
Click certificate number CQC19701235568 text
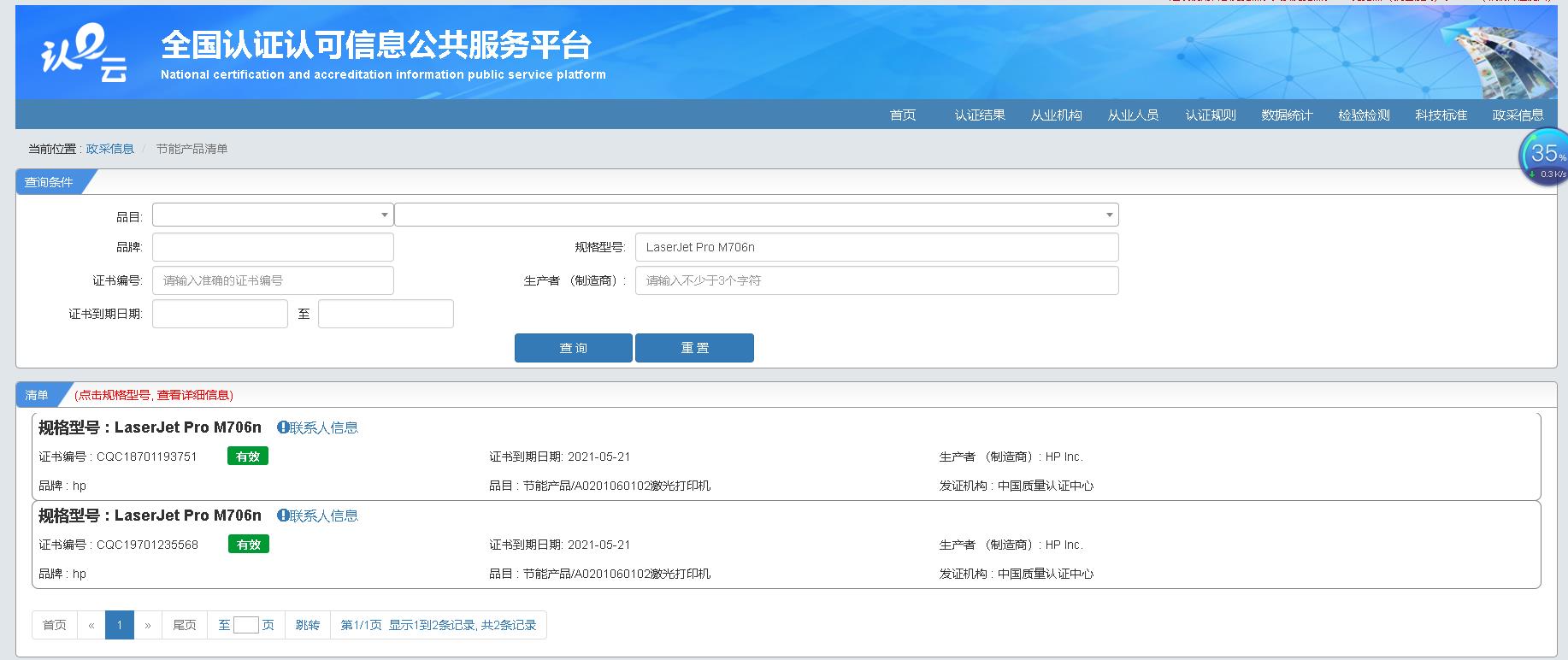147,545
